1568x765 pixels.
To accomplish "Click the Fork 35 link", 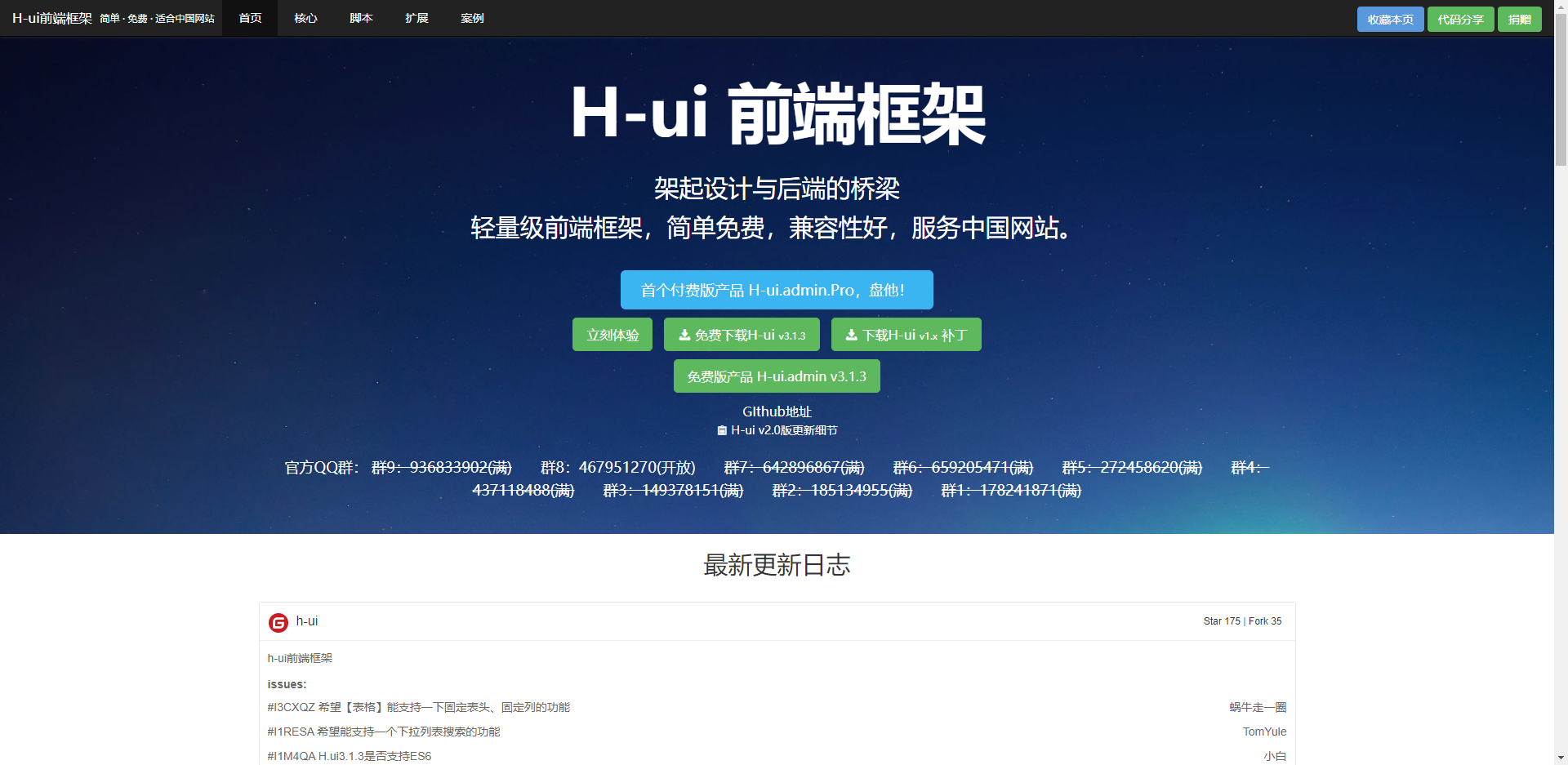I will pyautogui.click(x=1265, y=621).
